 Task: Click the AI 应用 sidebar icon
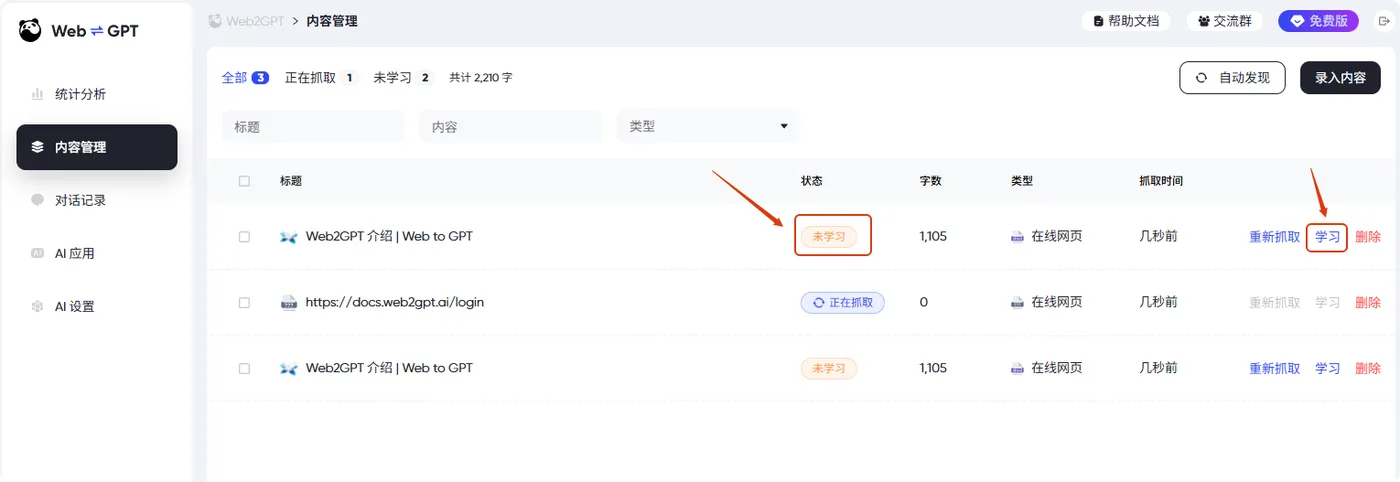pos(37,253)
